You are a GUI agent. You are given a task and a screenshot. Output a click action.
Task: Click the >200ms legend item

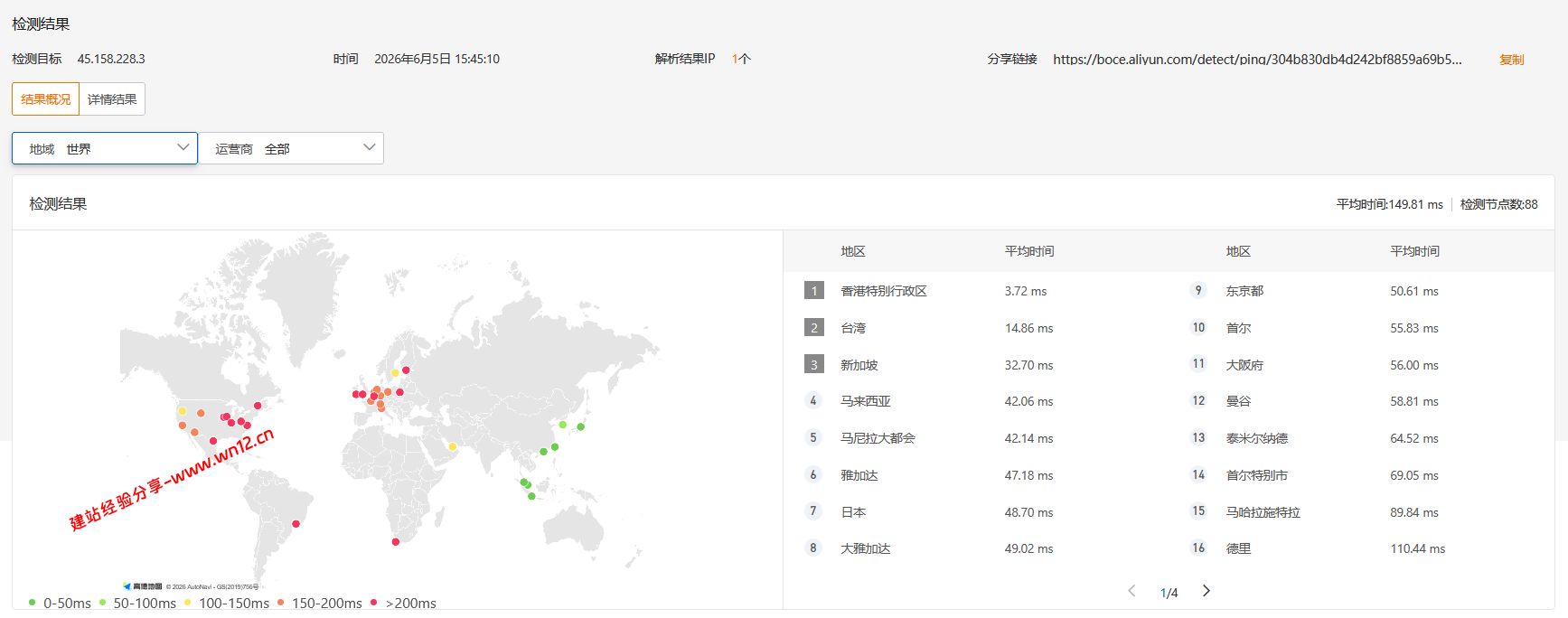pyautogui.click(x=404, y=603)
